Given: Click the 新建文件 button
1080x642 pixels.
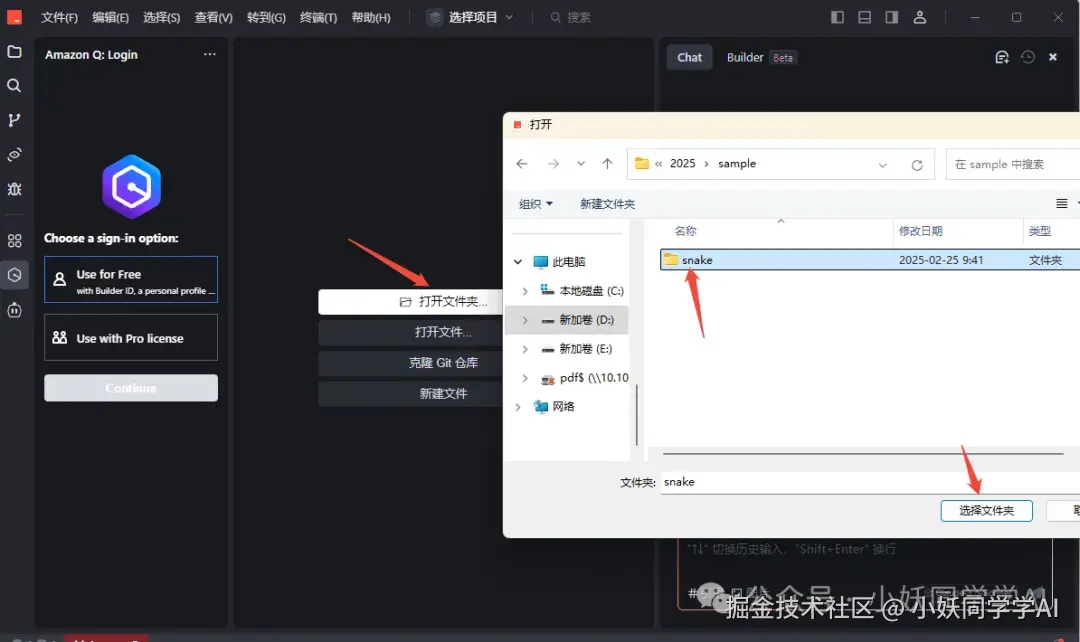Looking at the screenshot, I should [x=411, y=393].
